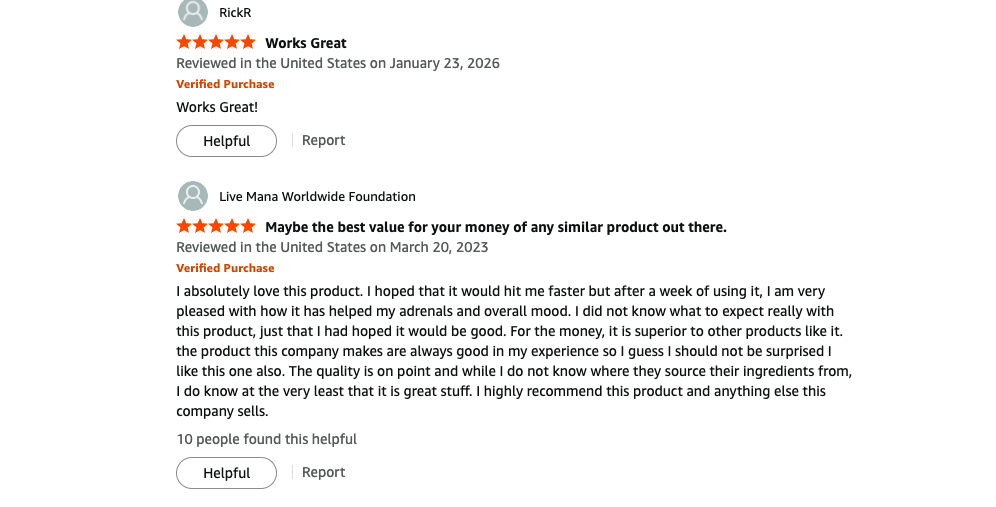Click Verified Purchase under the March 2023 review

pyautogui.click(x=225, y=268)
